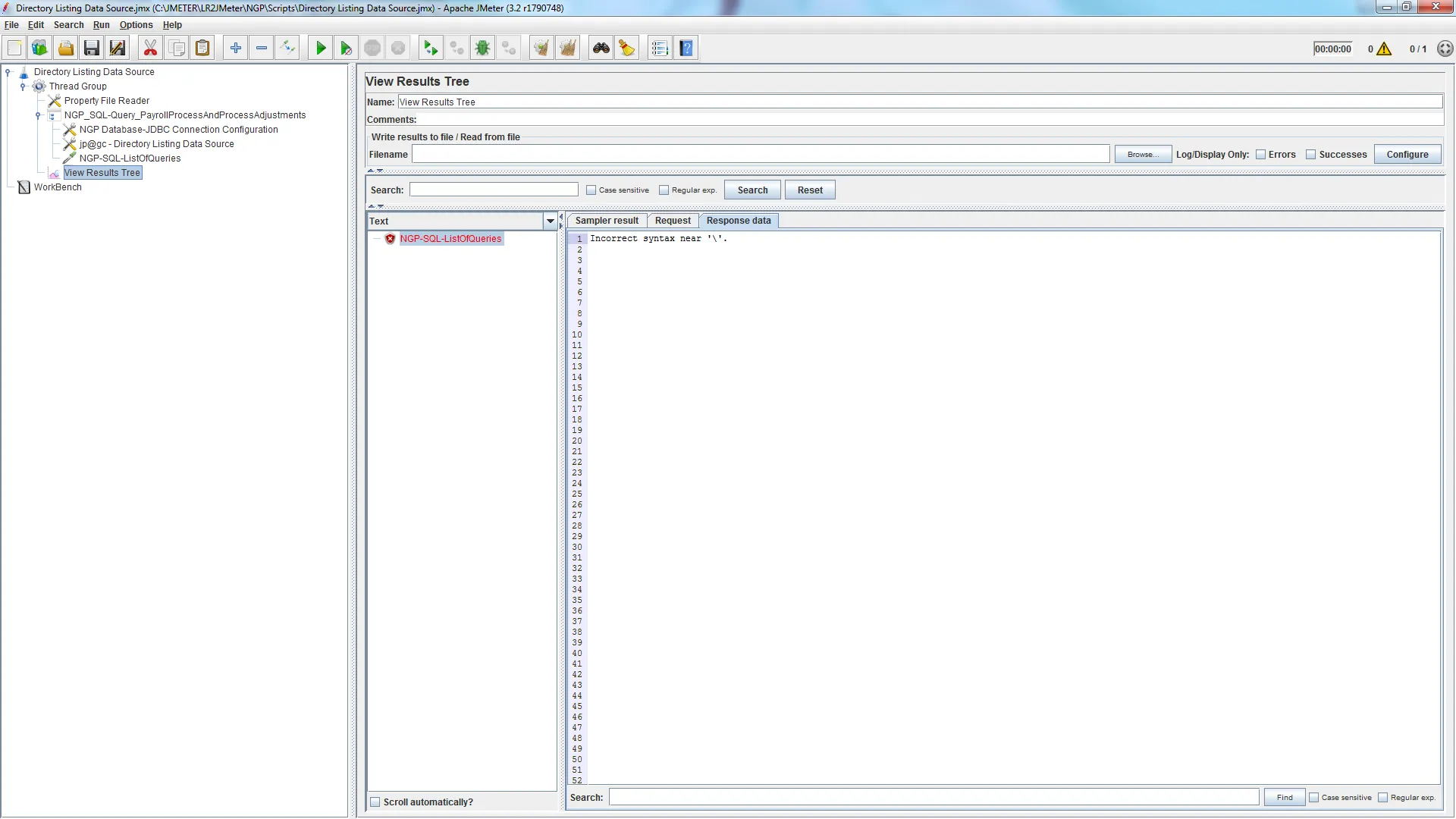Click the binoculars Search icon in toolbar
The height and width of the screenshot is (819, 1456).
(601, 49)
